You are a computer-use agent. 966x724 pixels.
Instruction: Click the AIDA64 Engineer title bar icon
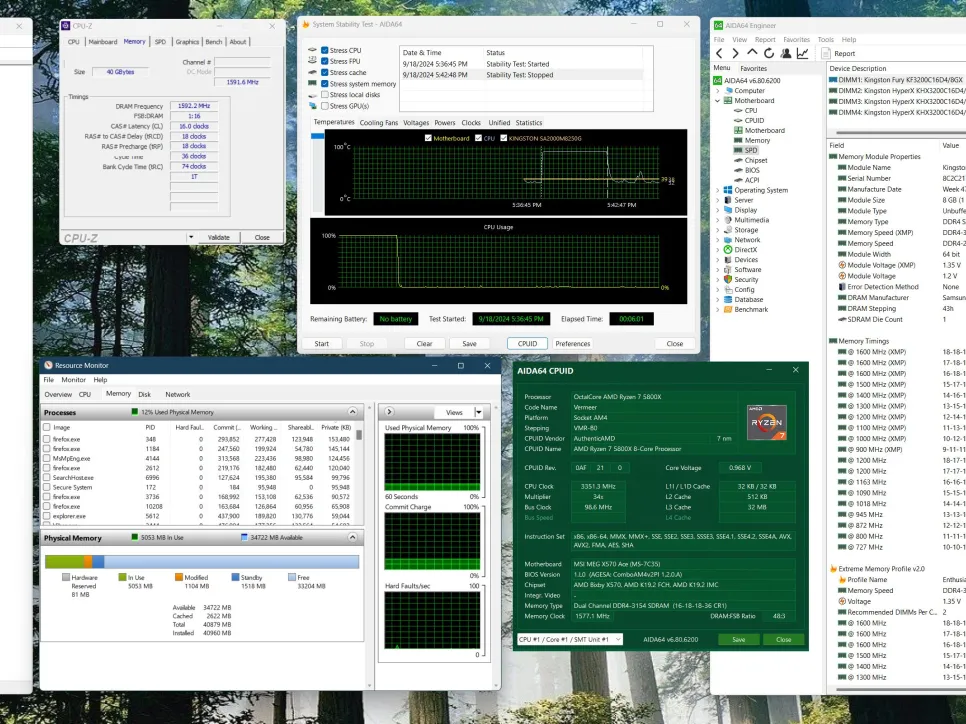pos(718,25)
